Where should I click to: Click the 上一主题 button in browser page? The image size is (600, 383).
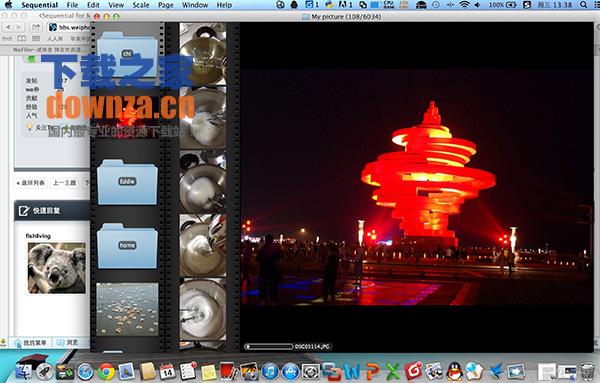click(65, 183)
